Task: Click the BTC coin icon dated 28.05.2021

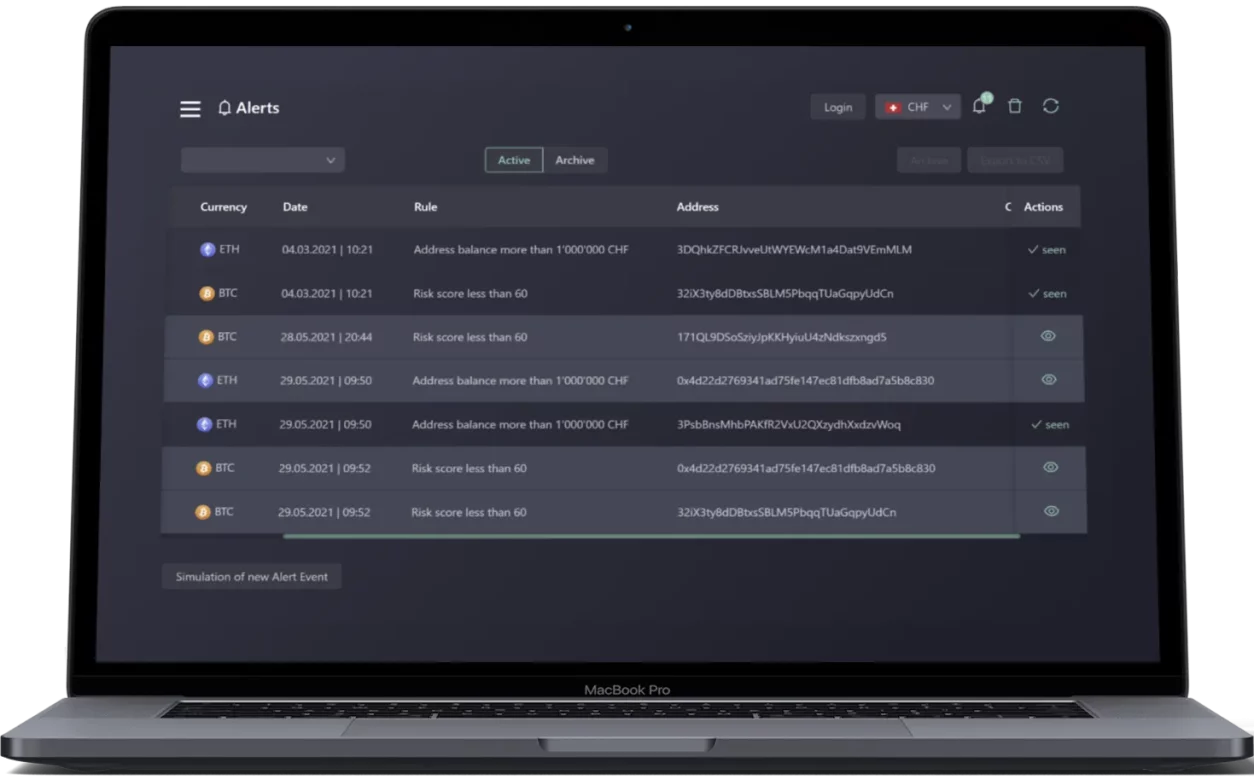Action: click(206, 337)
